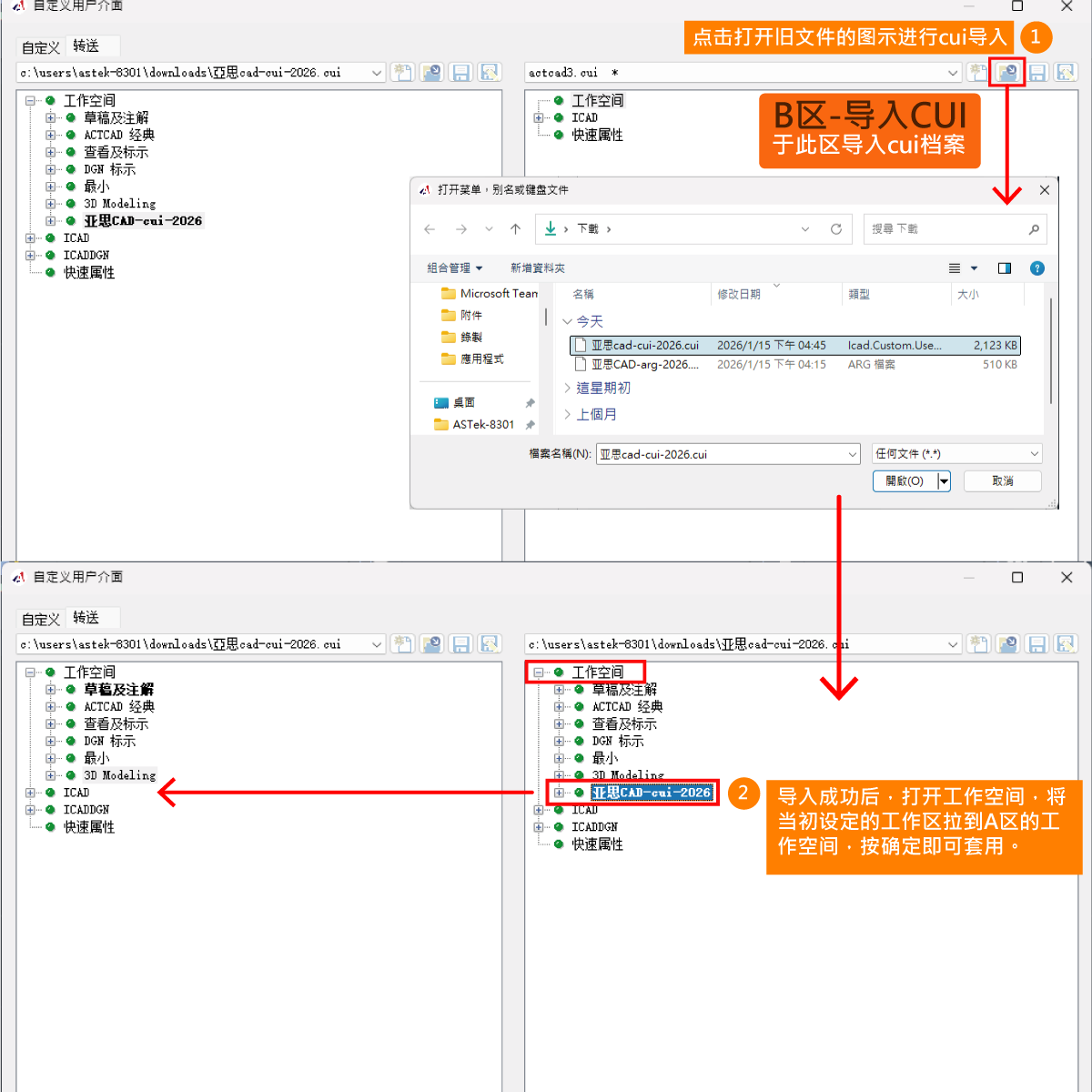1092x1092 pixels.
Task: Click the forward arrow in file dialog
Action: tap(461, 229)
